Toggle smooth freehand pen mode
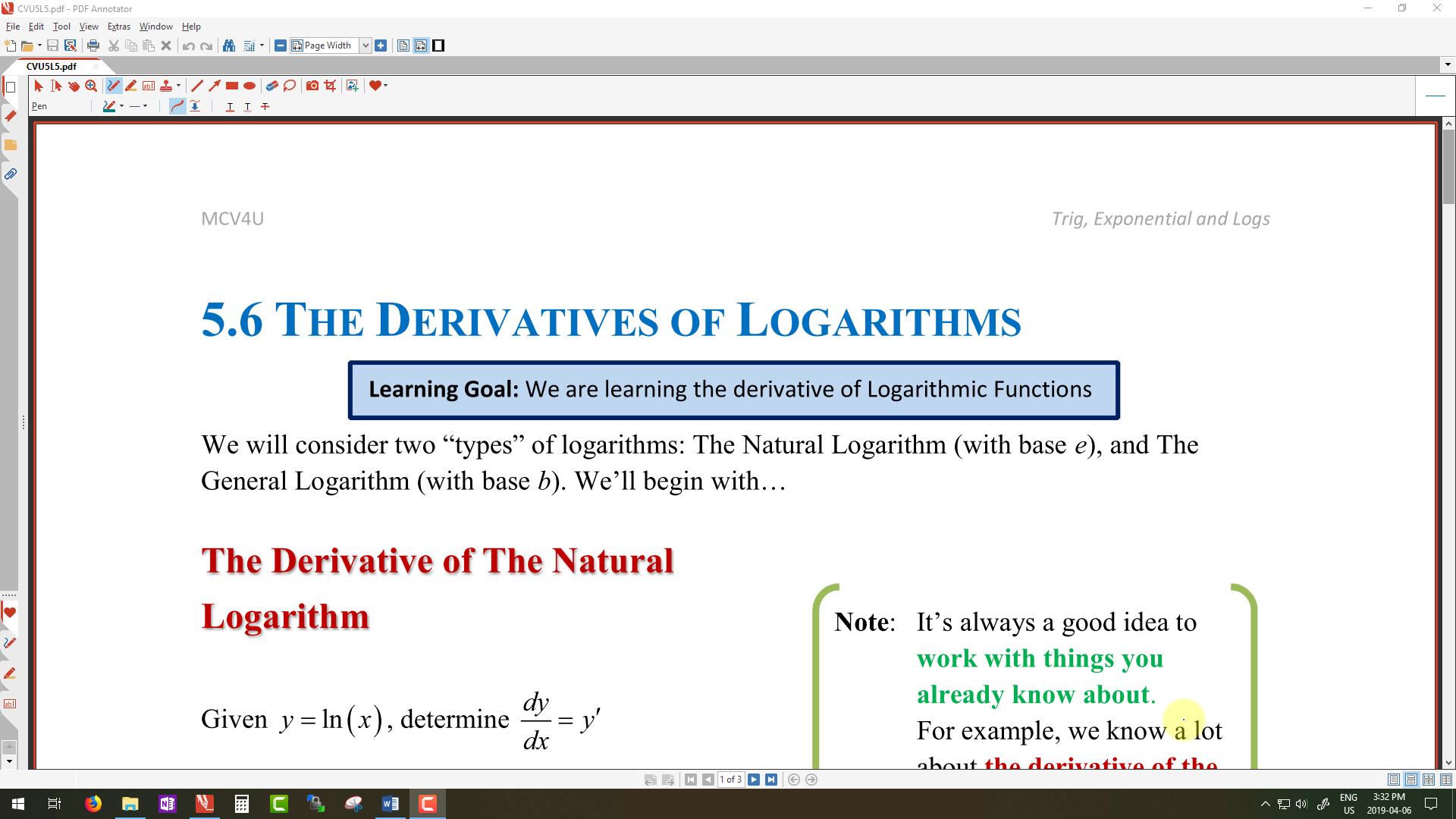Screen dimensions: 1456x819 point(177,106)
